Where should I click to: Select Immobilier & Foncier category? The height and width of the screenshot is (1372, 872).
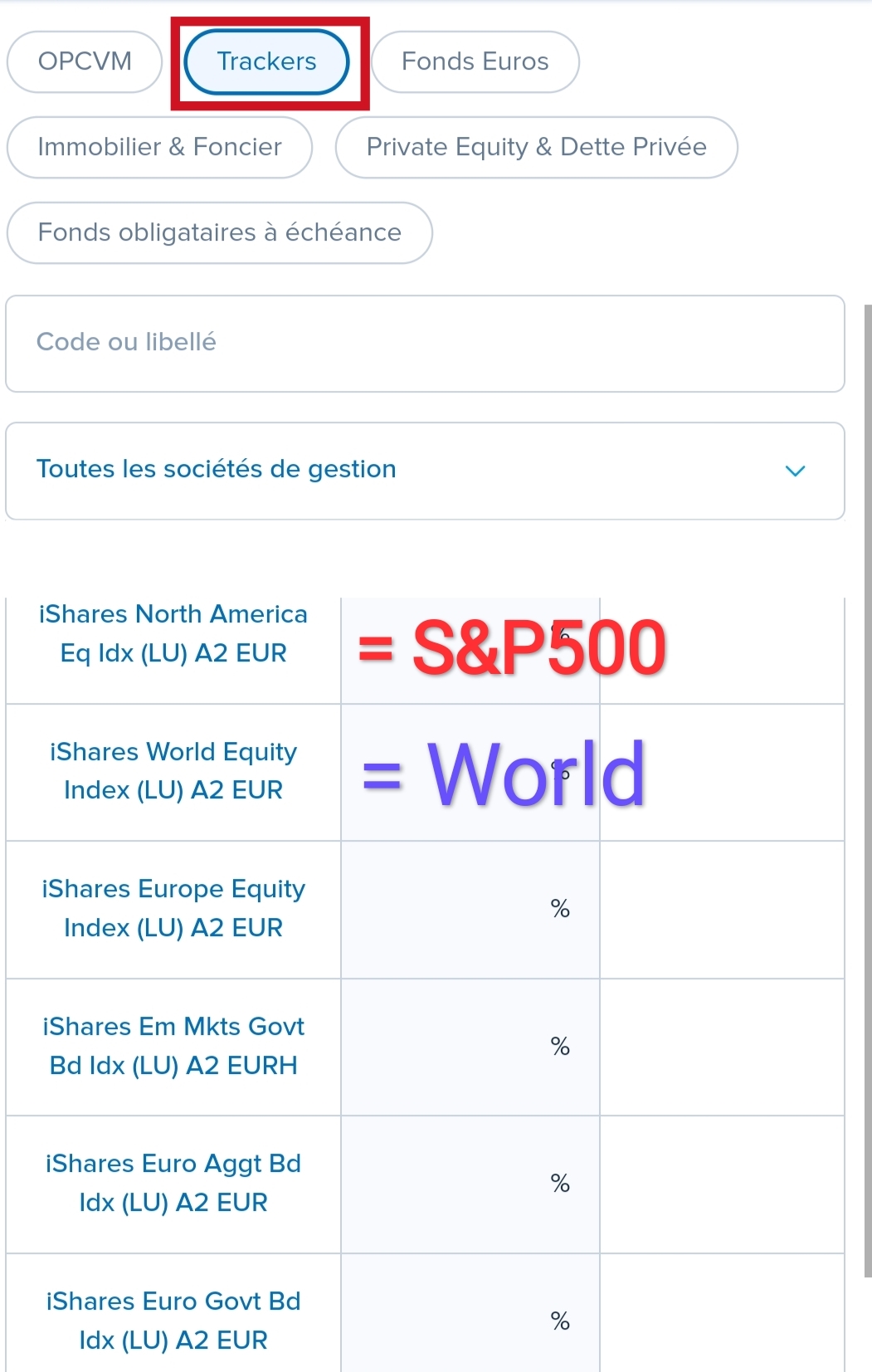(159, 148)
